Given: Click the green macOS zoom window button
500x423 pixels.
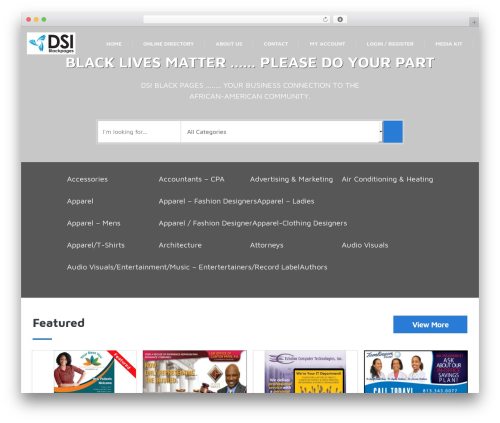Looking at the screenshot, I should pos(44,20).
